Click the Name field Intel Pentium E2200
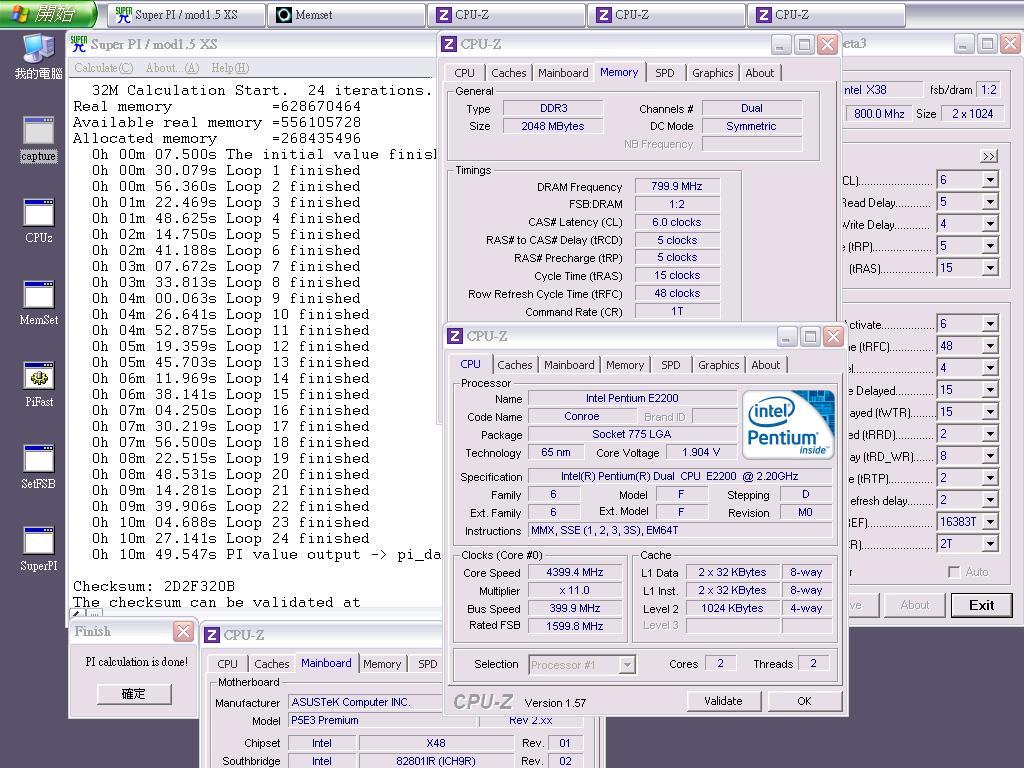Image resolution: width=1024 pixels, height=768 pixels. coord(632,398)
